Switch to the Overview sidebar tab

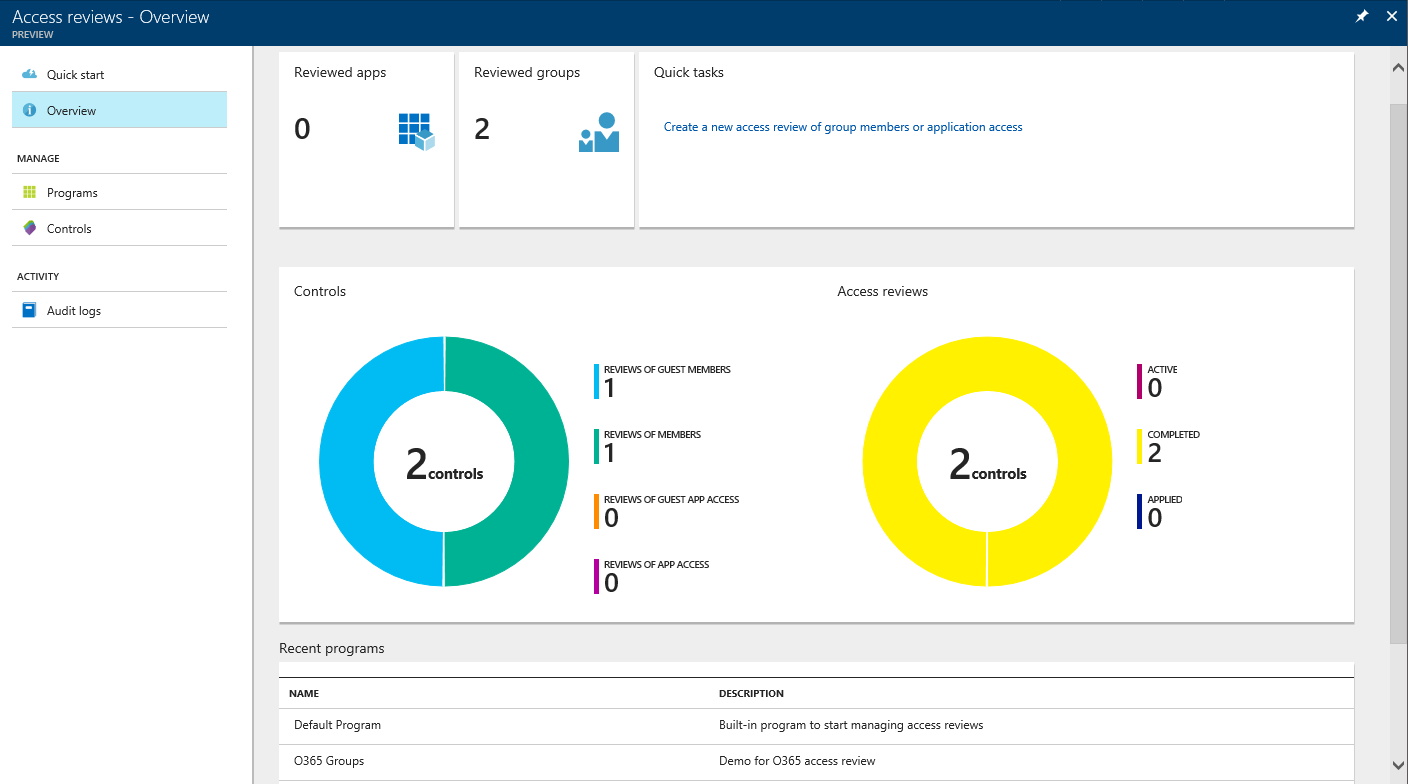click(x=73, y=110)
